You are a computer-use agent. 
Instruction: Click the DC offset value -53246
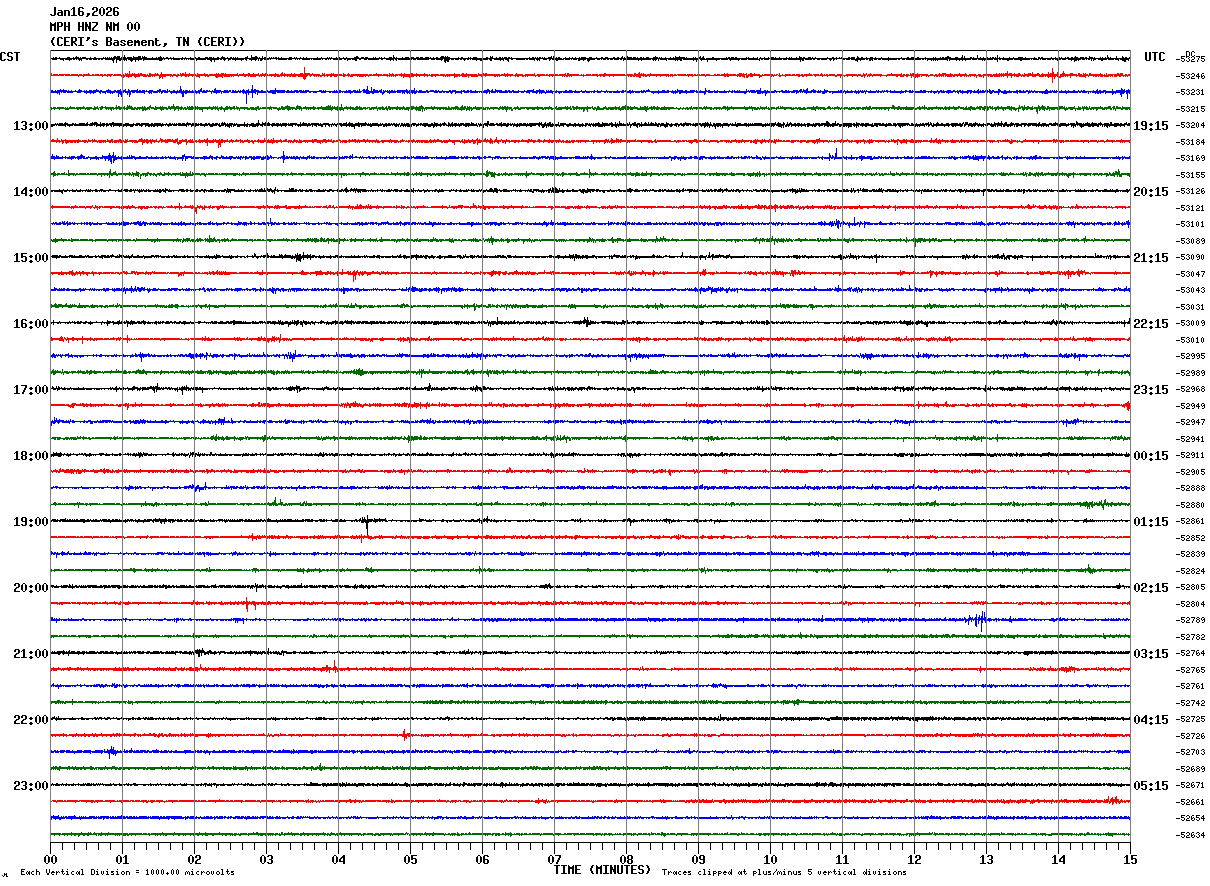coord(1190,76)
